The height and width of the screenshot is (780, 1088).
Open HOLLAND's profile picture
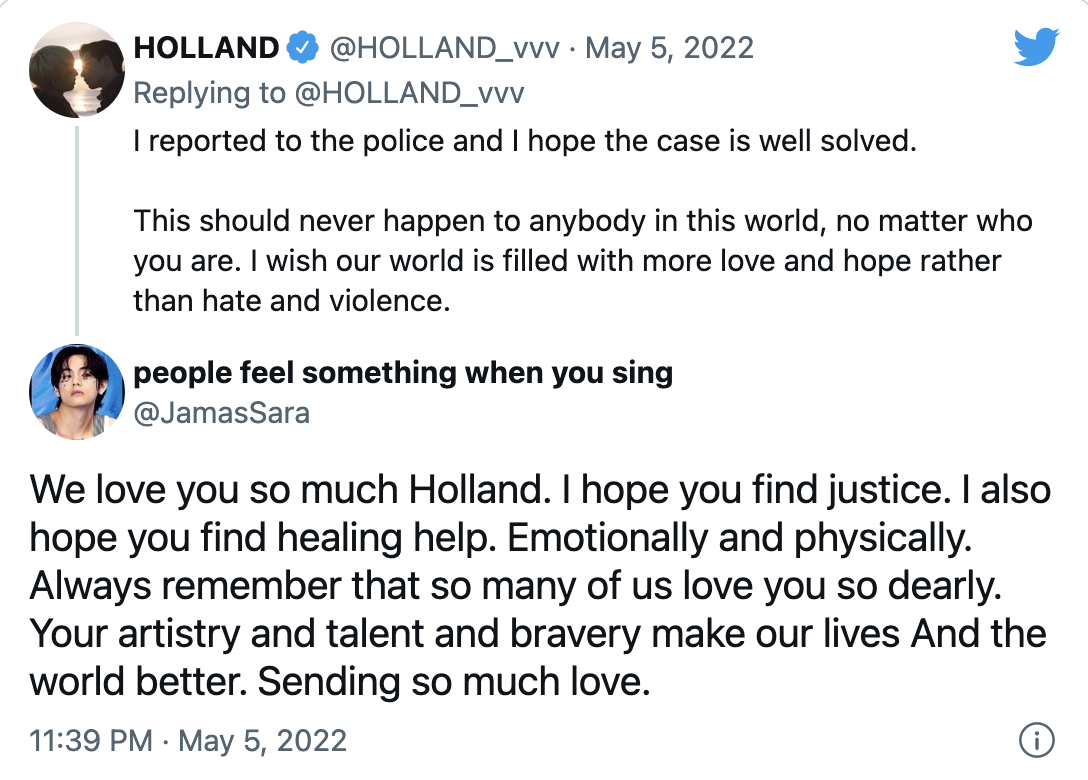click(x=76, y=70)
